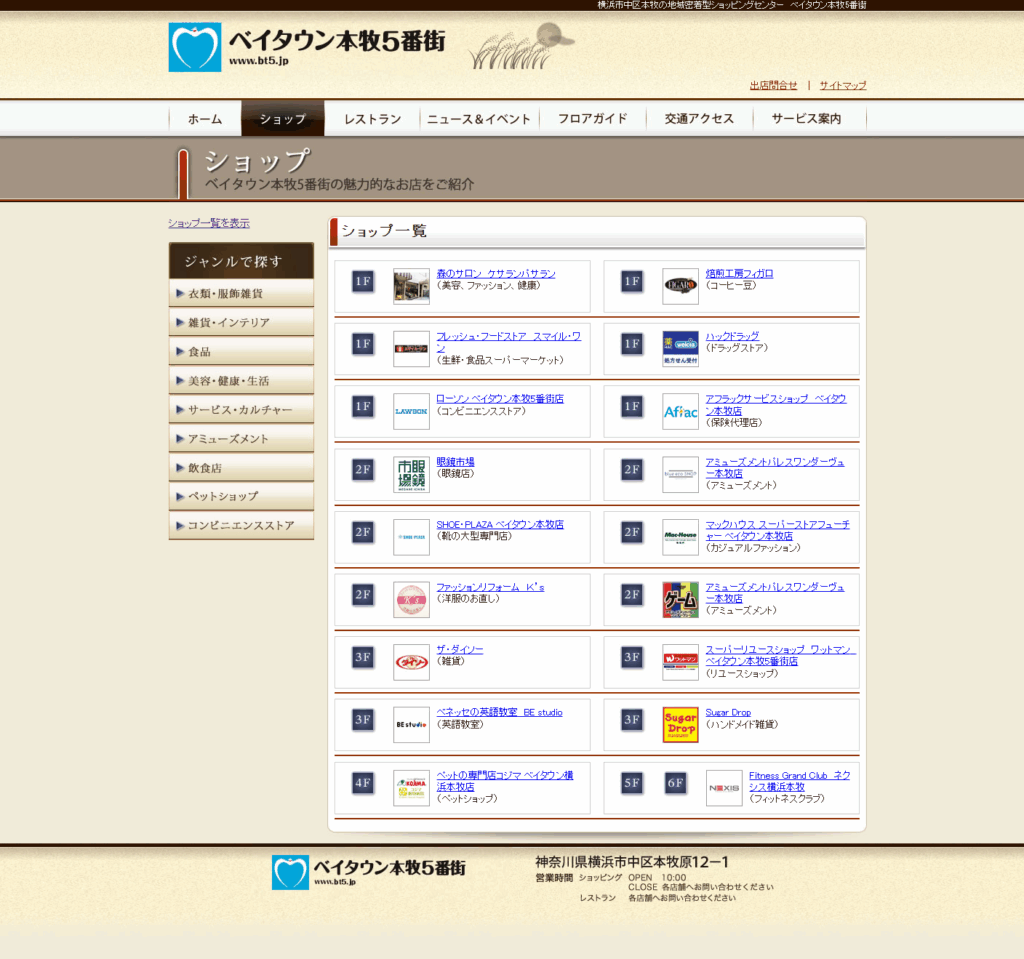Image resolution: width=1024 pixels, height=959 pixels.
Task: Open the レストラン navigation tab
Action: click(372, 119)
